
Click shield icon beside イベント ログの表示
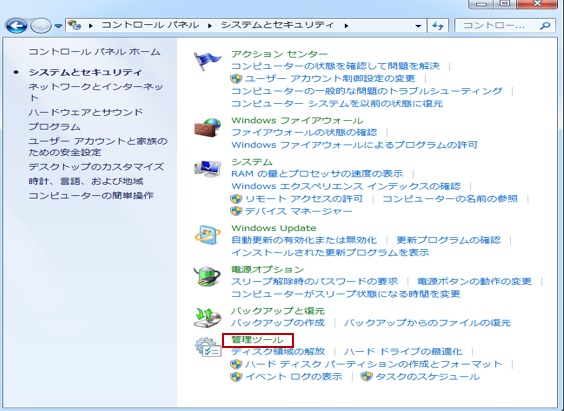(x=236, y=377)
